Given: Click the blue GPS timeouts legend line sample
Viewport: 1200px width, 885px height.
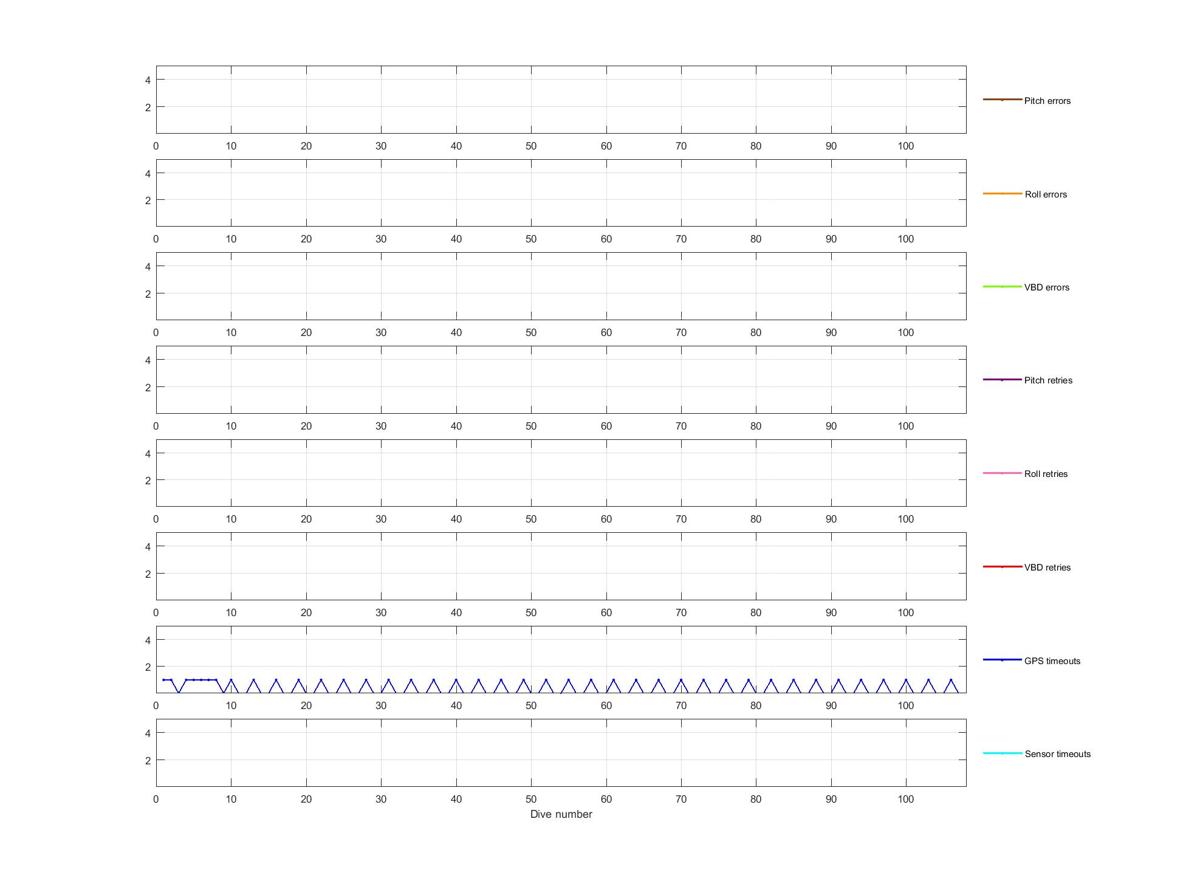Looking at the screenshot, I should pyautogui.click(x=1002, y=660).
